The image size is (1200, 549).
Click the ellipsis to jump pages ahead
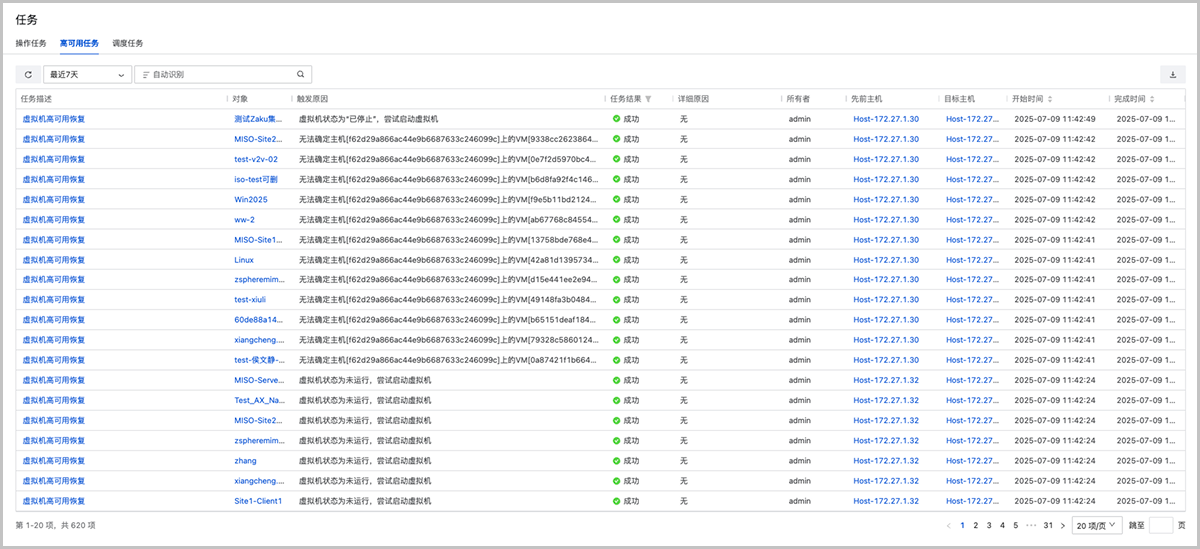pyautogui.click(x=1030, y=525)
